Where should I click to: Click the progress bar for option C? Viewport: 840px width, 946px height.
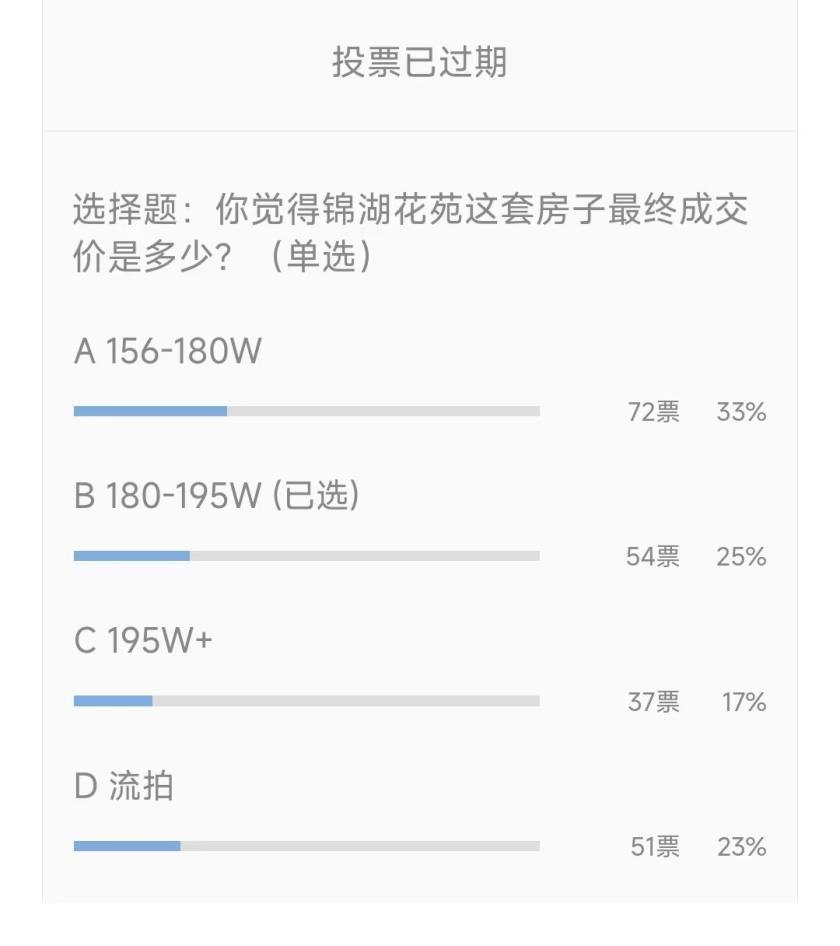coord(307,701)
